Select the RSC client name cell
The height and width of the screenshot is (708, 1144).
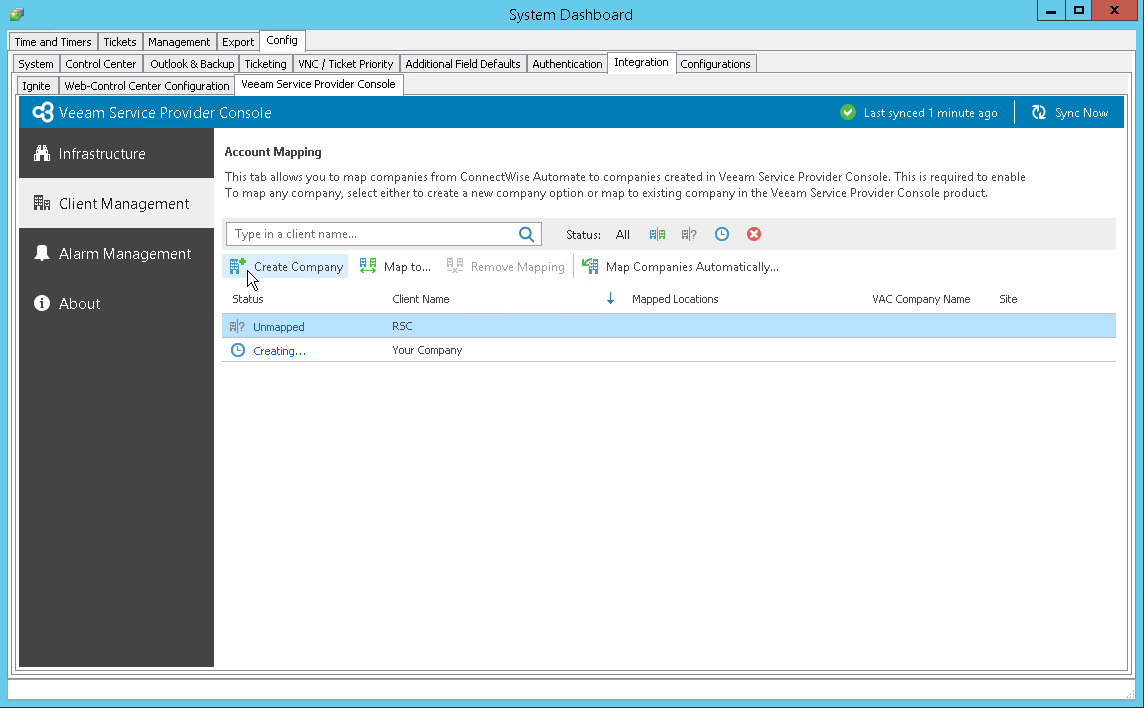pos(402,326)
